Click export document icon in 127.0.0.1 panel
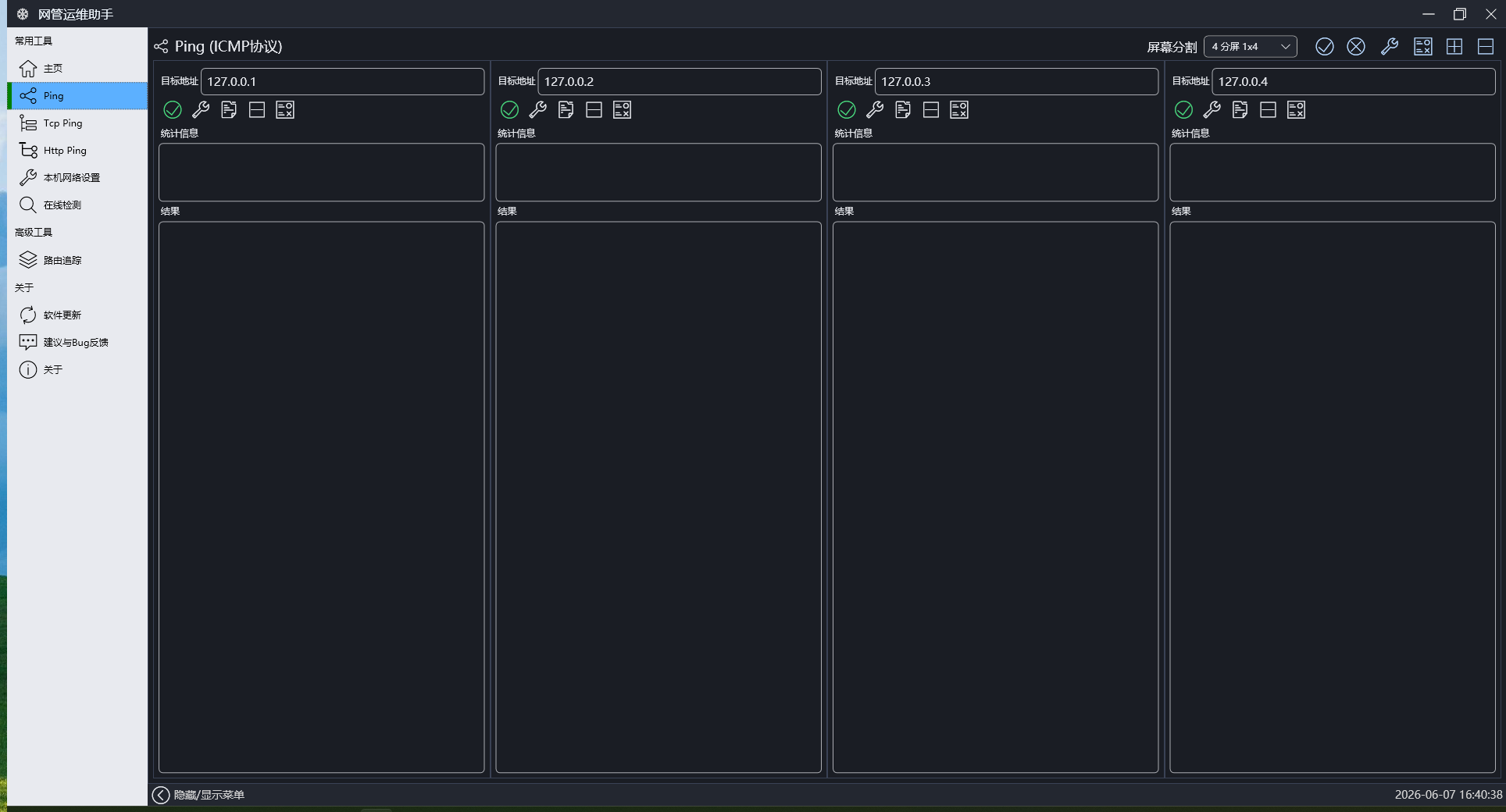Viewport: 1506px width, 812px height. coord(229,110)
